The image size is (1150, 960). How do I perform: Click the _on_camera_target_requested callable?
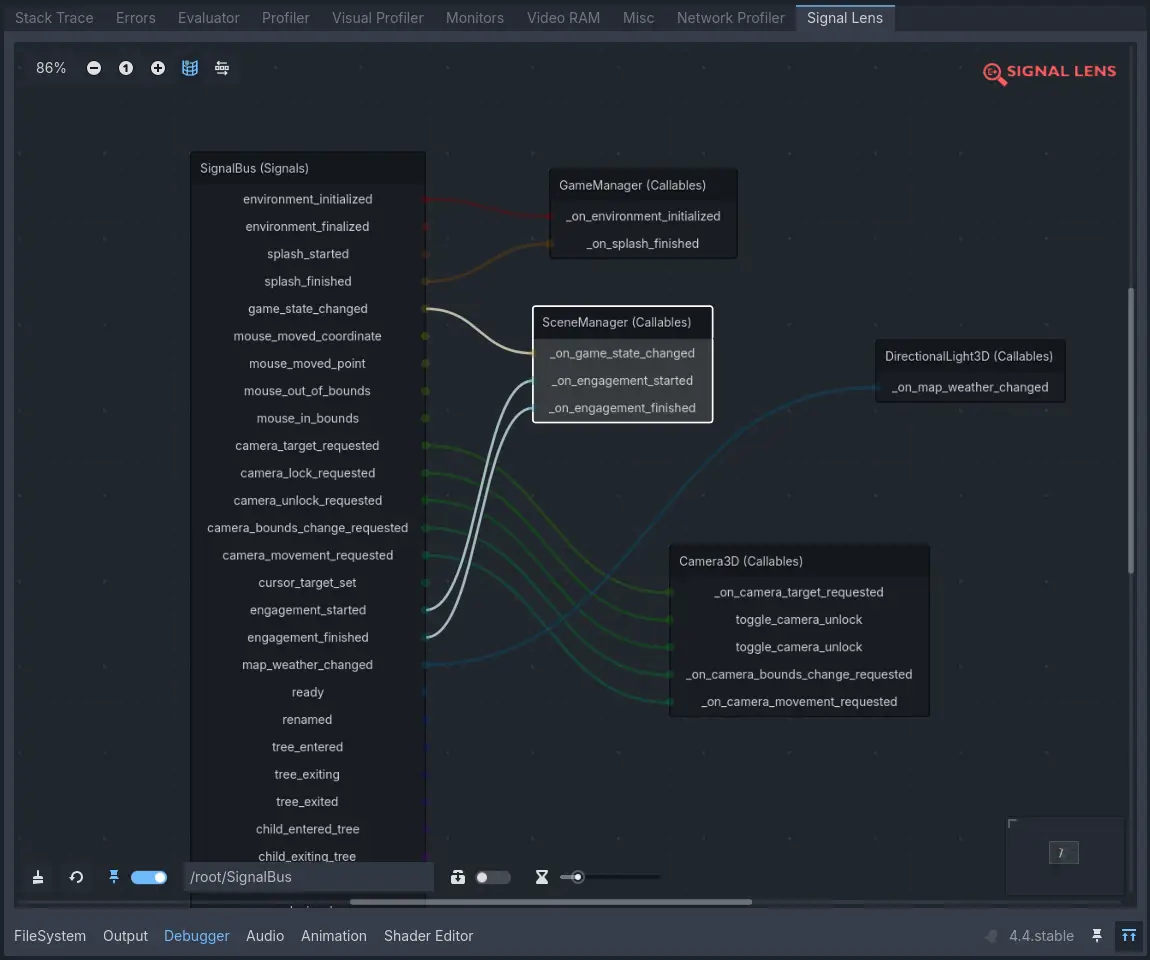(x=799, y=593)
